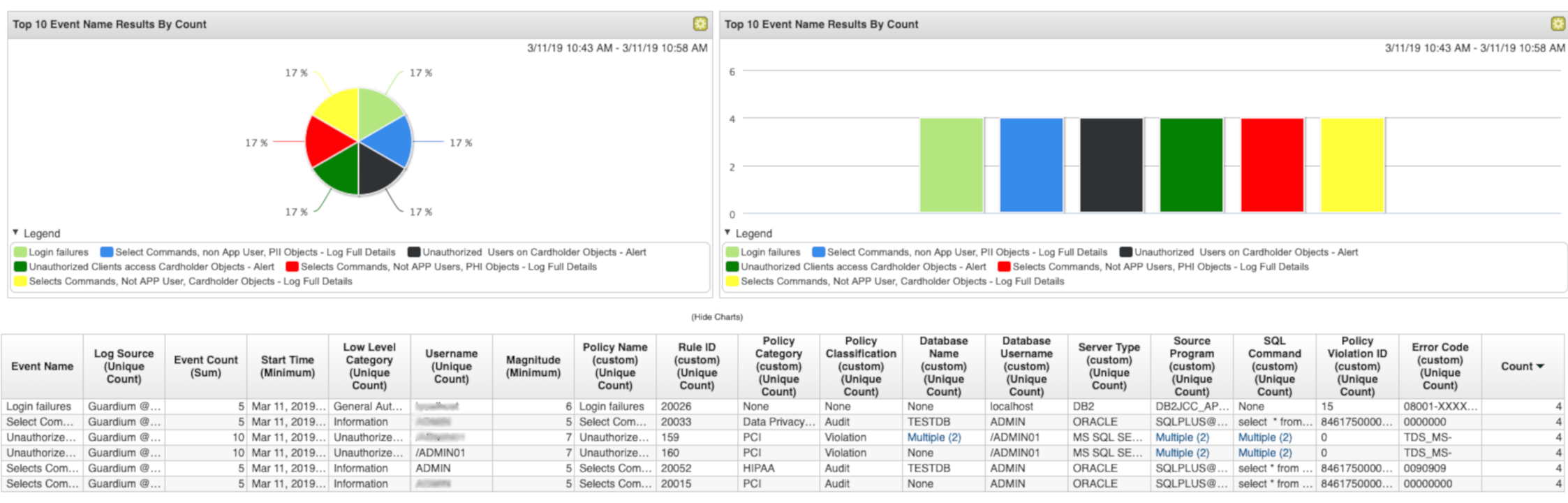Sort by Policy Classification (custom) header

[861, 366]
